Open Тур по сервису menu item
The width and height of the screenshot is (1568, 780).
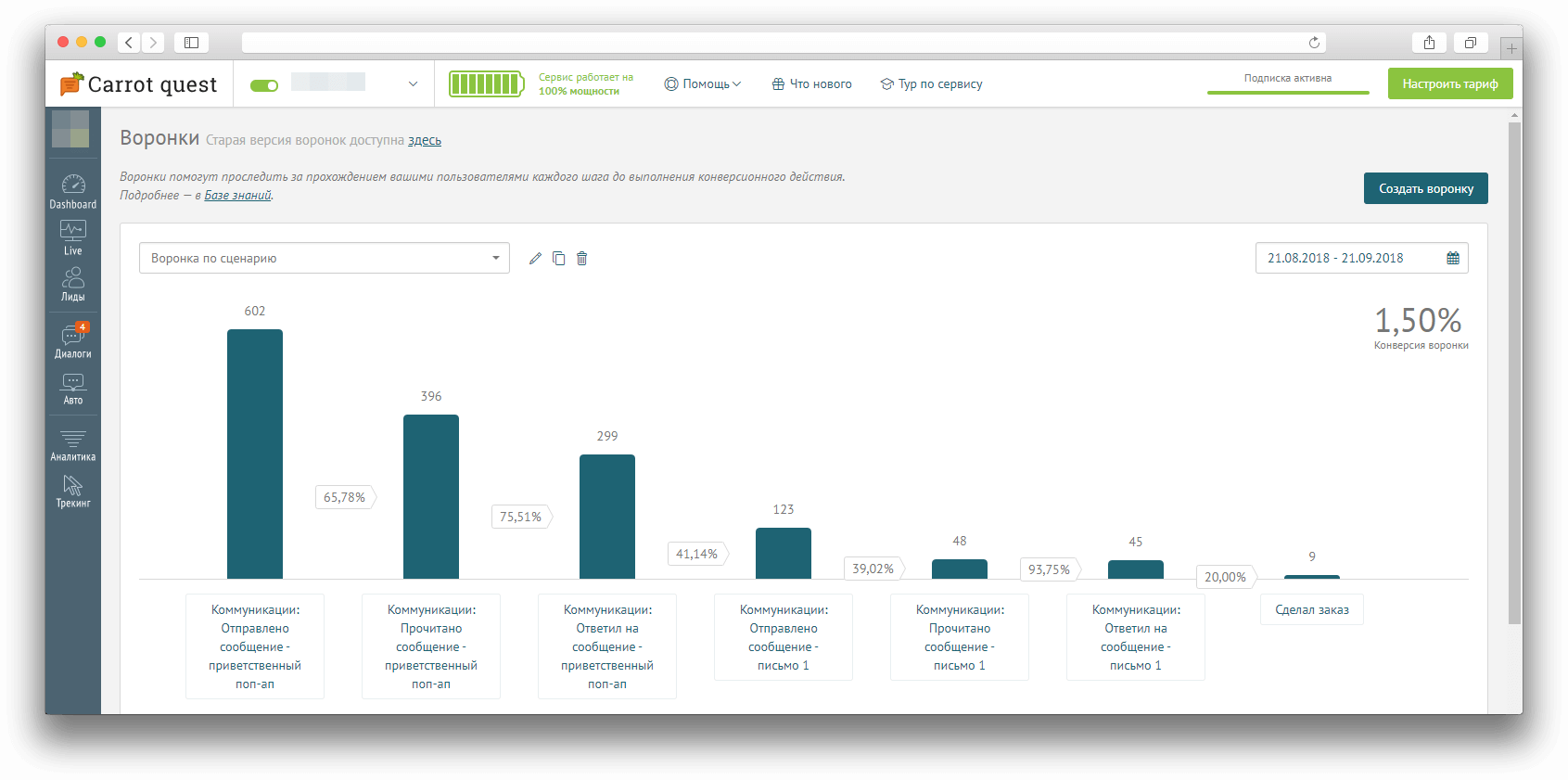[x=931, y=84]
